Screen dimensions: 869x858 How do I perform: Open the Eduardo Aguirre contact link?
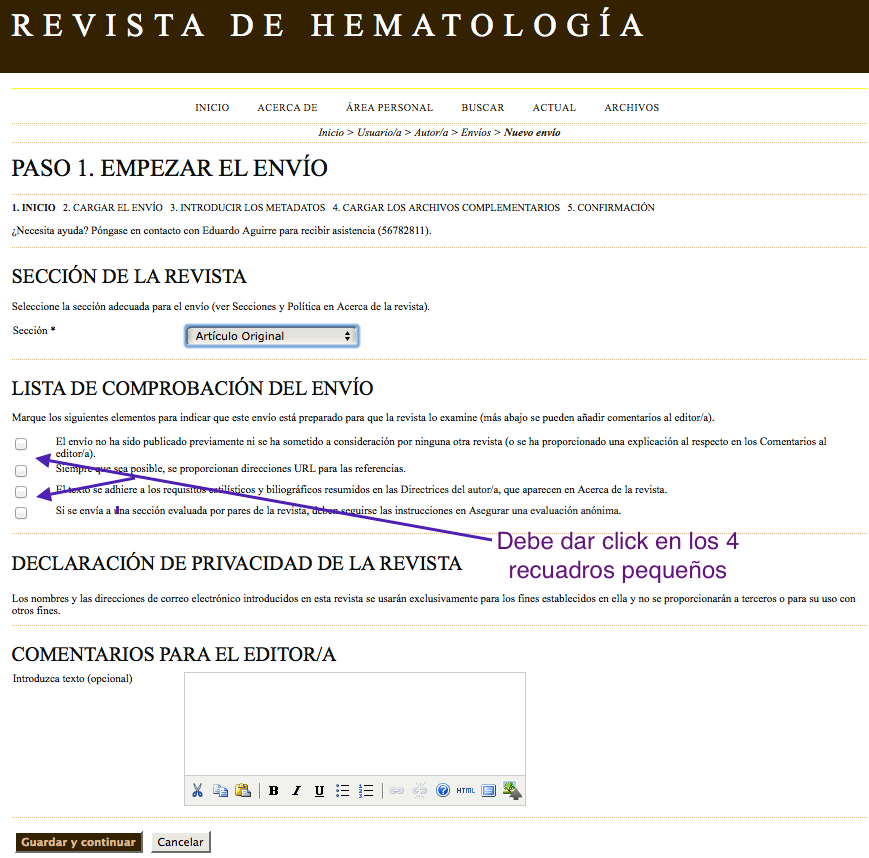click(239, 231)
